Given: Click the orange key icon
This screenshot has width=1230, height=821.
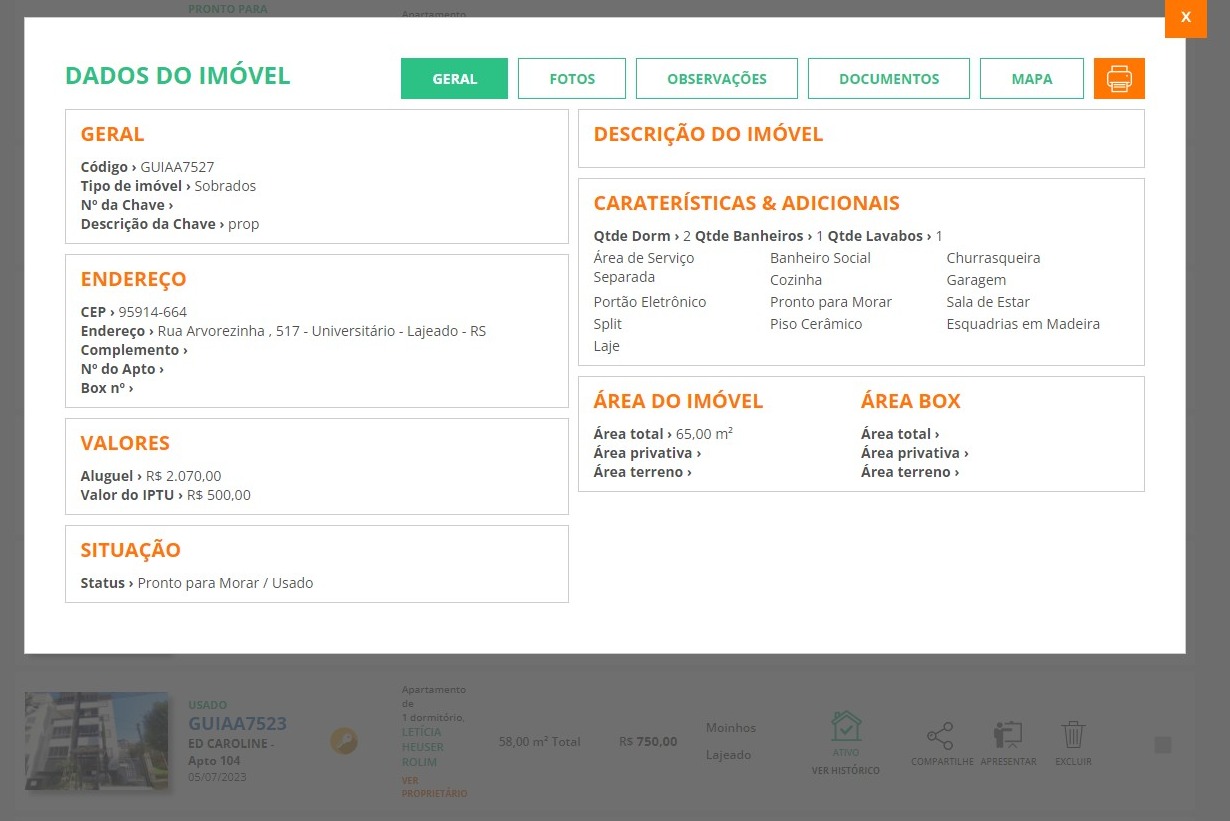Looking at the screenshot, I should 344,741.
